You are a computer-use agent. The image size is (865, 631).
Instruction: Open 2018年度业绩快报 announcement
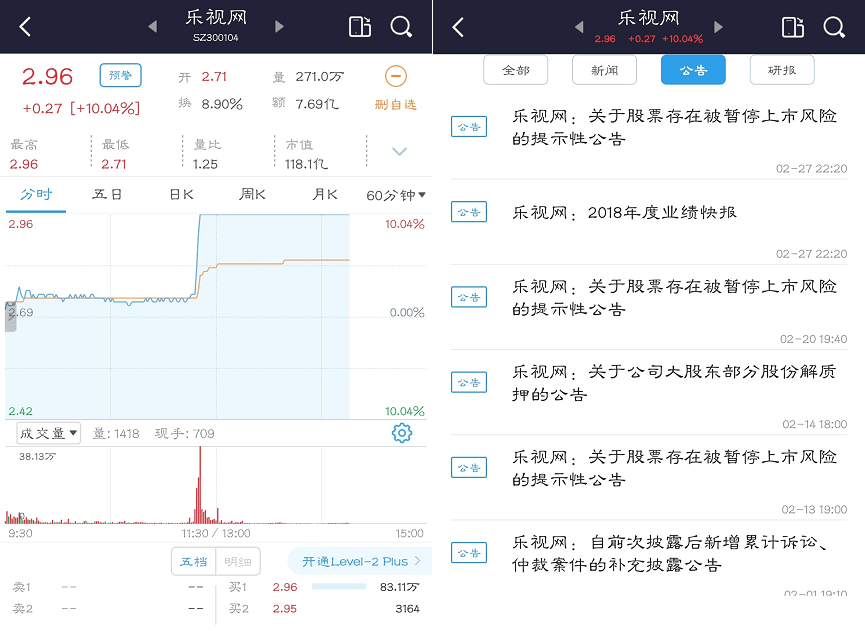649,222
